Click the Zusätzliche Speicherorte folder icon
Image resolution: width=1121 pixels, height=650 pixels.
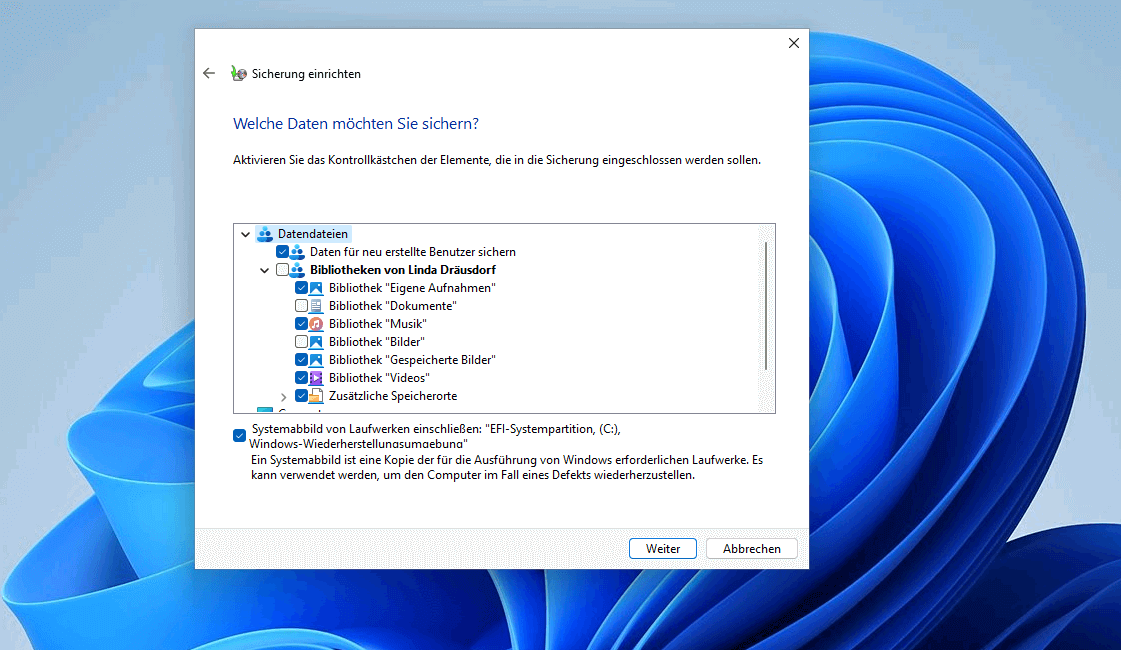pos(316,396)
